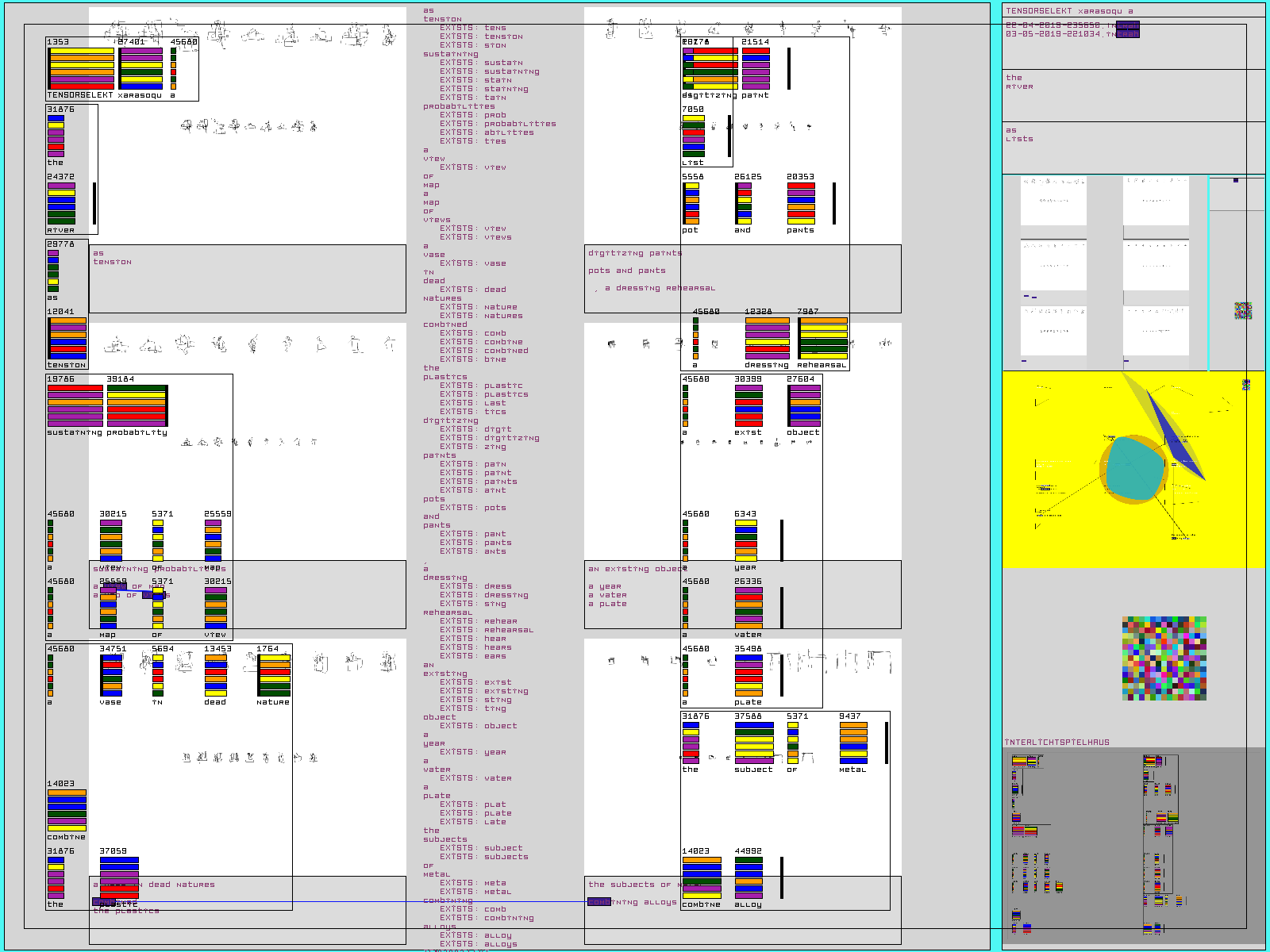This screenshot has width=1270, height=952.
Task: Choose the 'probability' color-bar token
Action: [137, 406]
